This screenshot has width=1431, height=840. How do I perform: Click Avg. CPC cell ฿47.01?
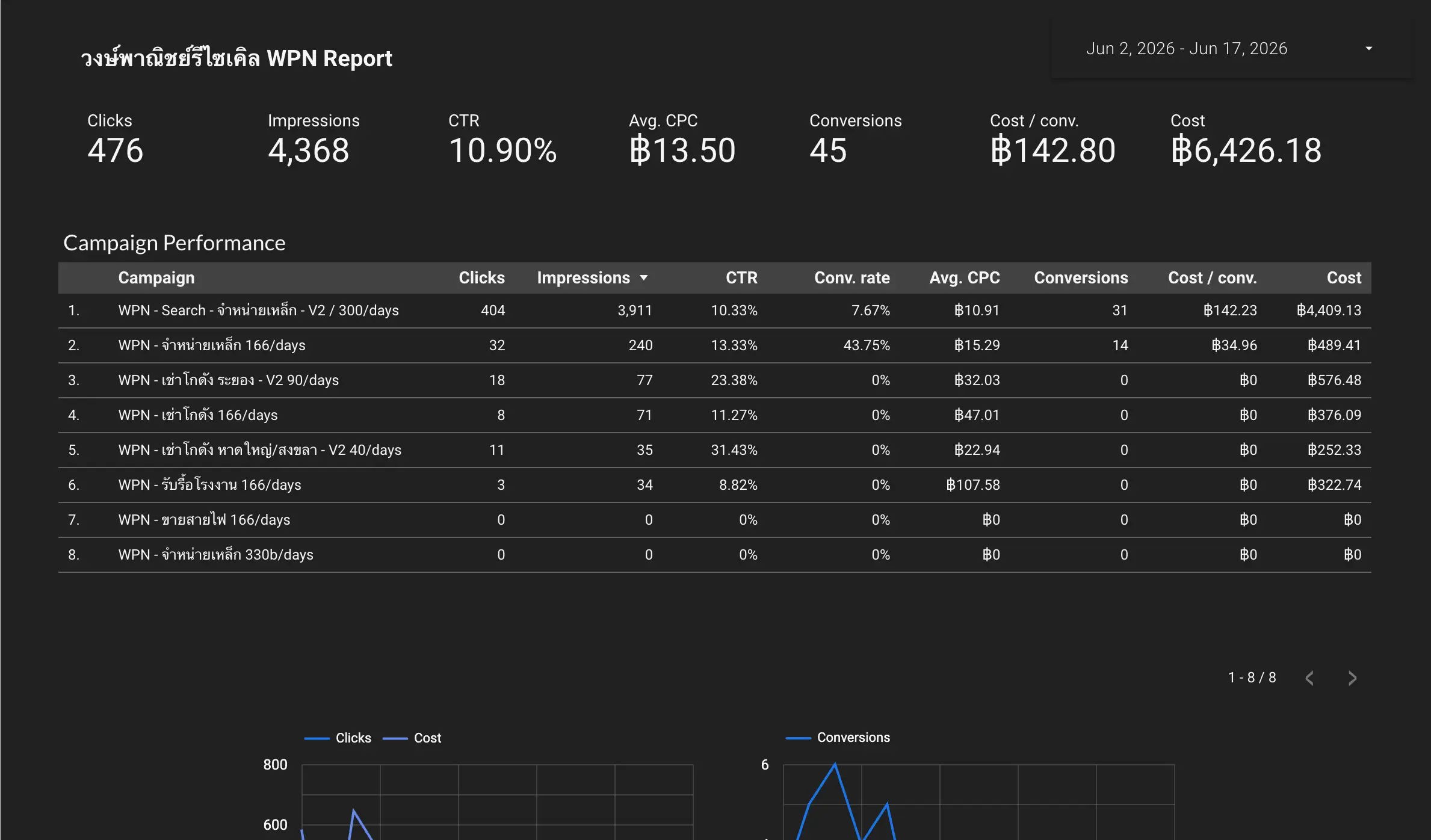pos(977,415)
